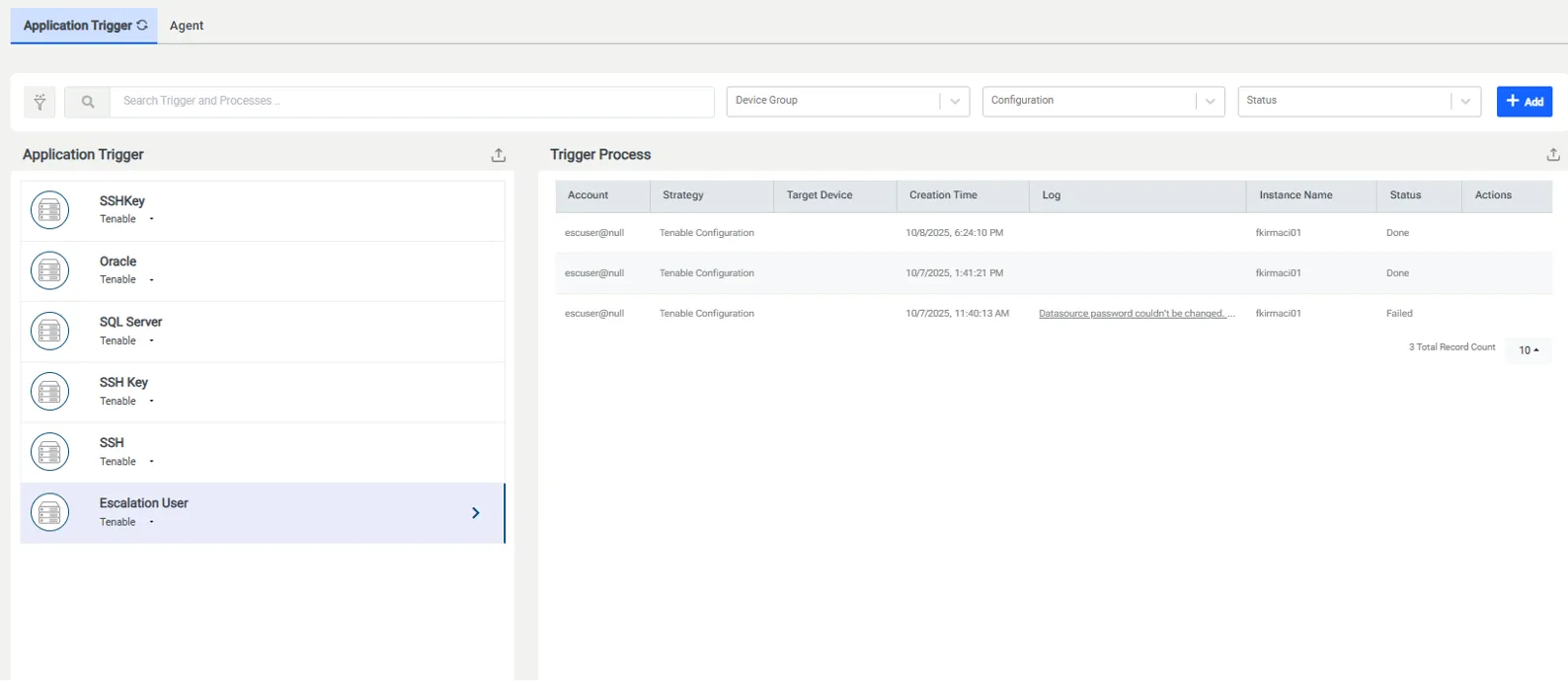The height and width of the screenshot is (681, 1568).
Task: Click the Failed status cell
Action: pyautogui.click(x=1399, y=314)
